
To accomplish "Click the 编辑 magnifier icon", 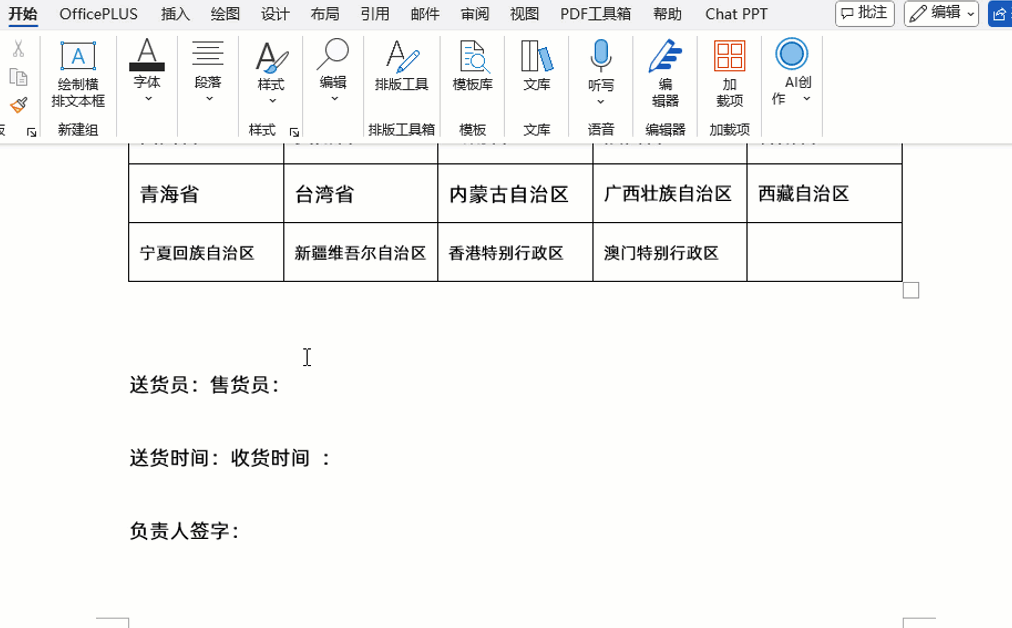I will [x=333, y=54].
